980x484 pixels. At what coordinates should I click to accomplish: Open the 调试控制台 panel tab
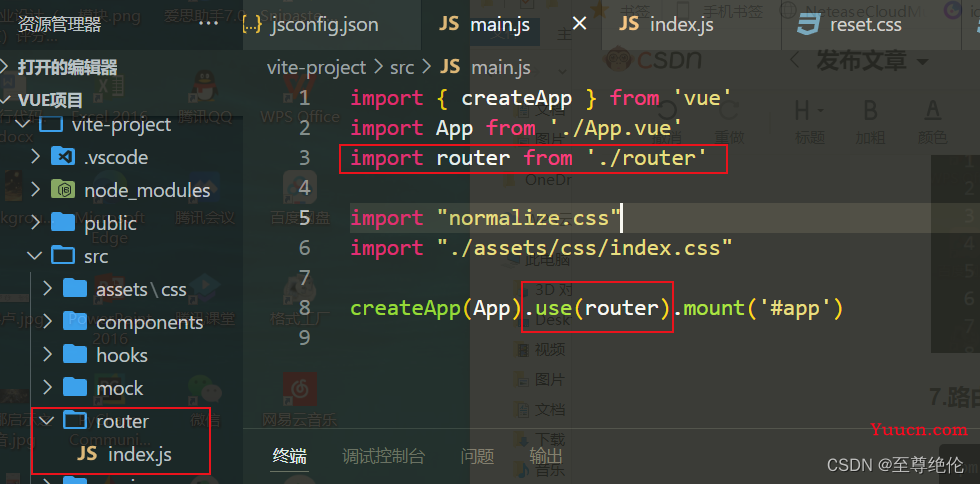click(x=383, y=456)
